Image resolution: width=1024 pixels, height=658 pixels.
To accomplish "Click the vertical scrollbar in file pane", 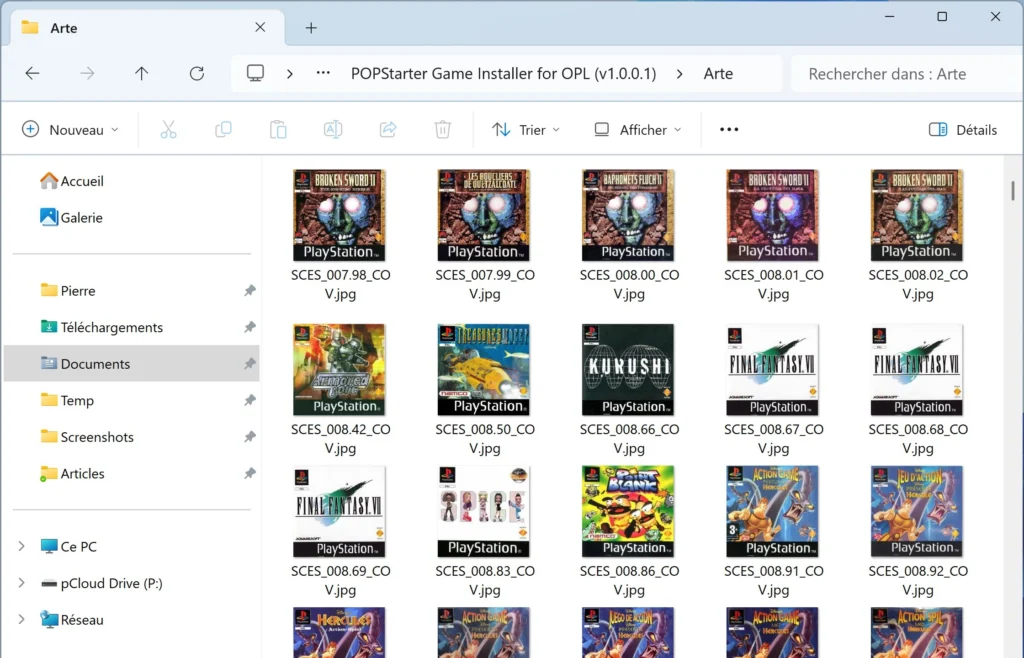I will (1013, 191).
